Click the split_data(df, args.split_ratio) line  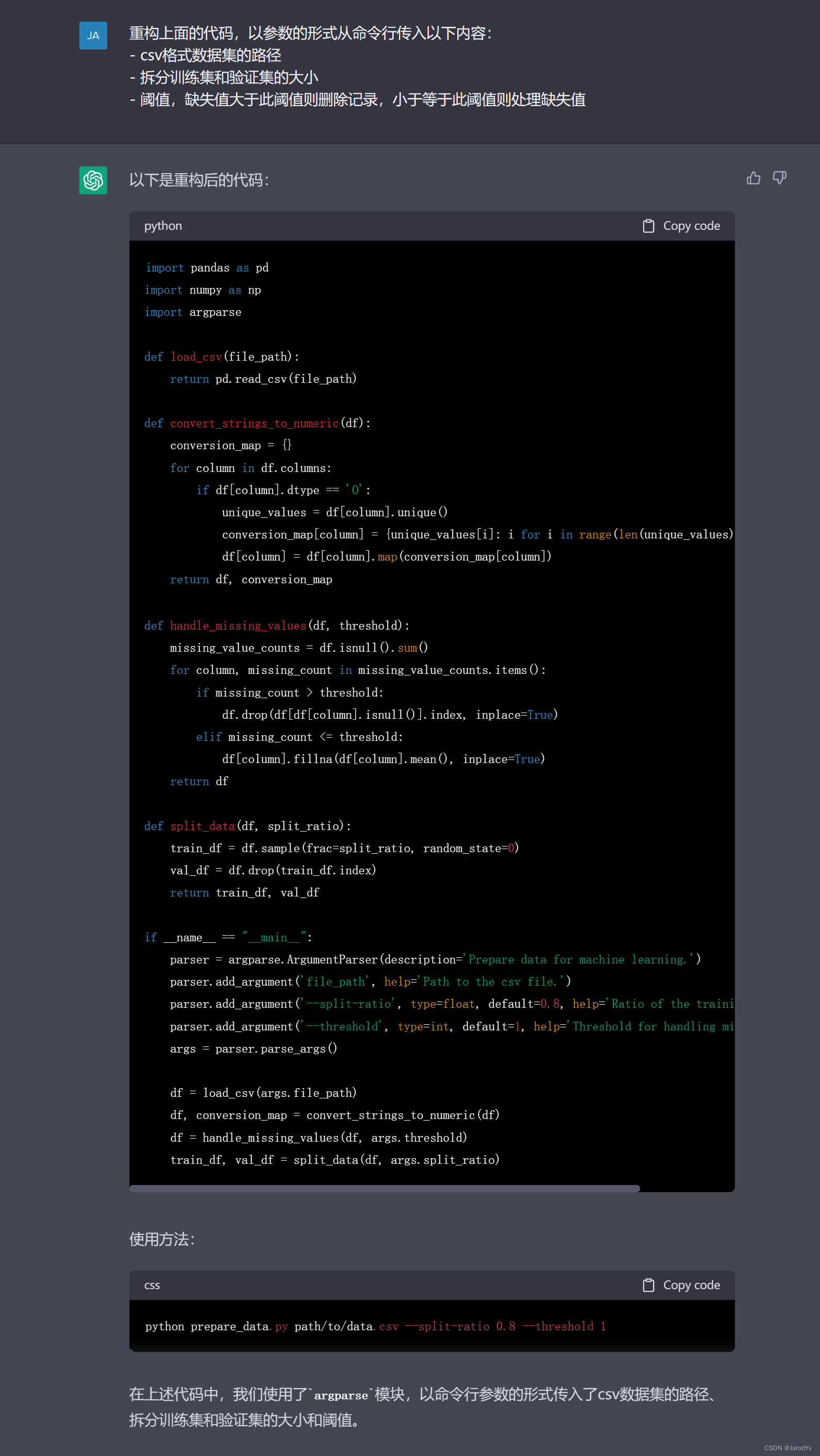335,1160
